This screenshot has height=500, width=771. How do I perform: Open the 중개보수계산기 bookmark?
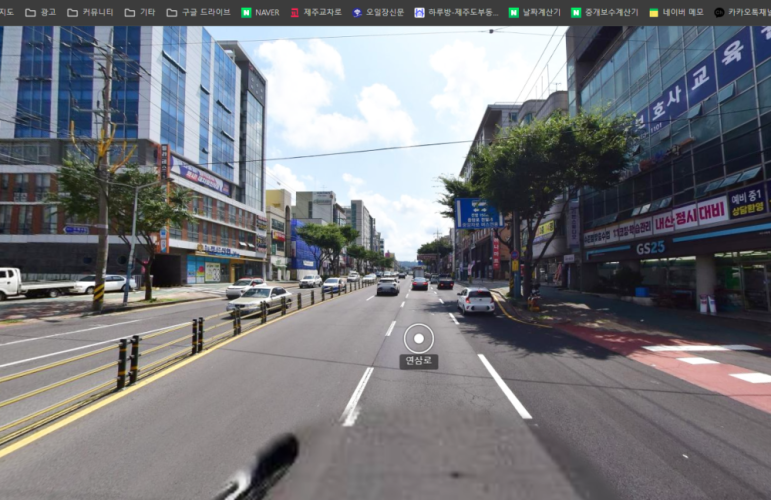point(604,12)
